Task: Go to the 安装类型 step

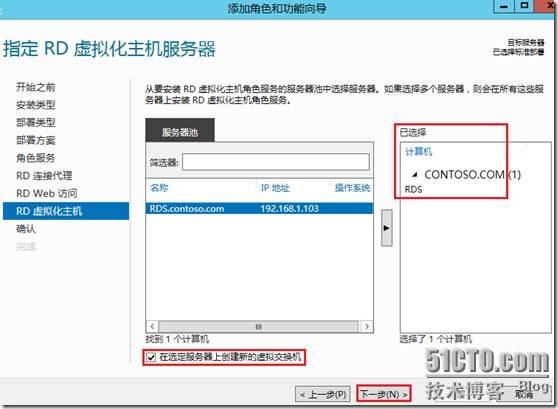Action: click(x=36, y=105)
